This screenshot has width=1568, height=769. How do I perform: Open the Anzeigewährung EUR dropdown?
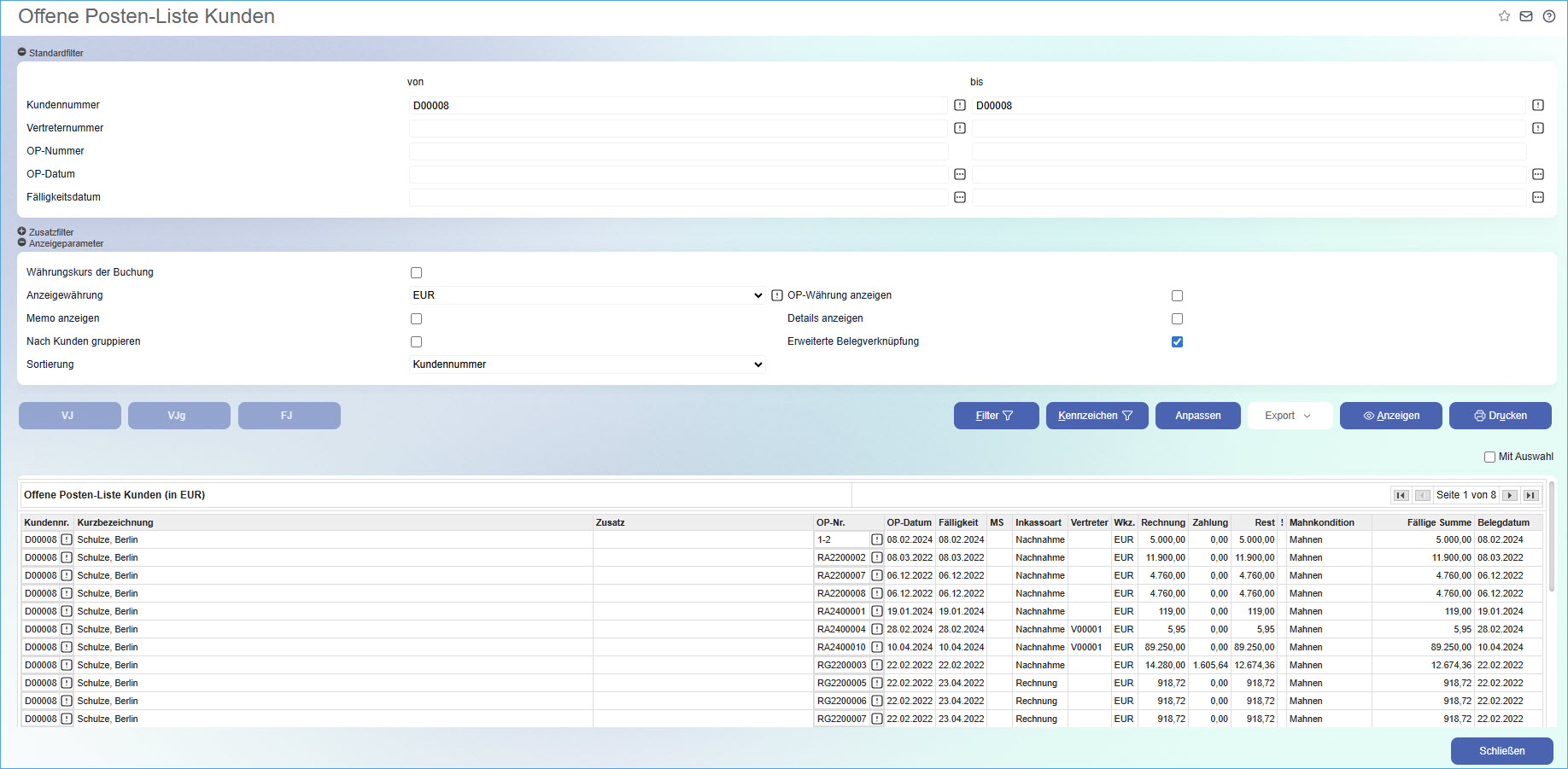pyautogui.click(x=587, y=295)
